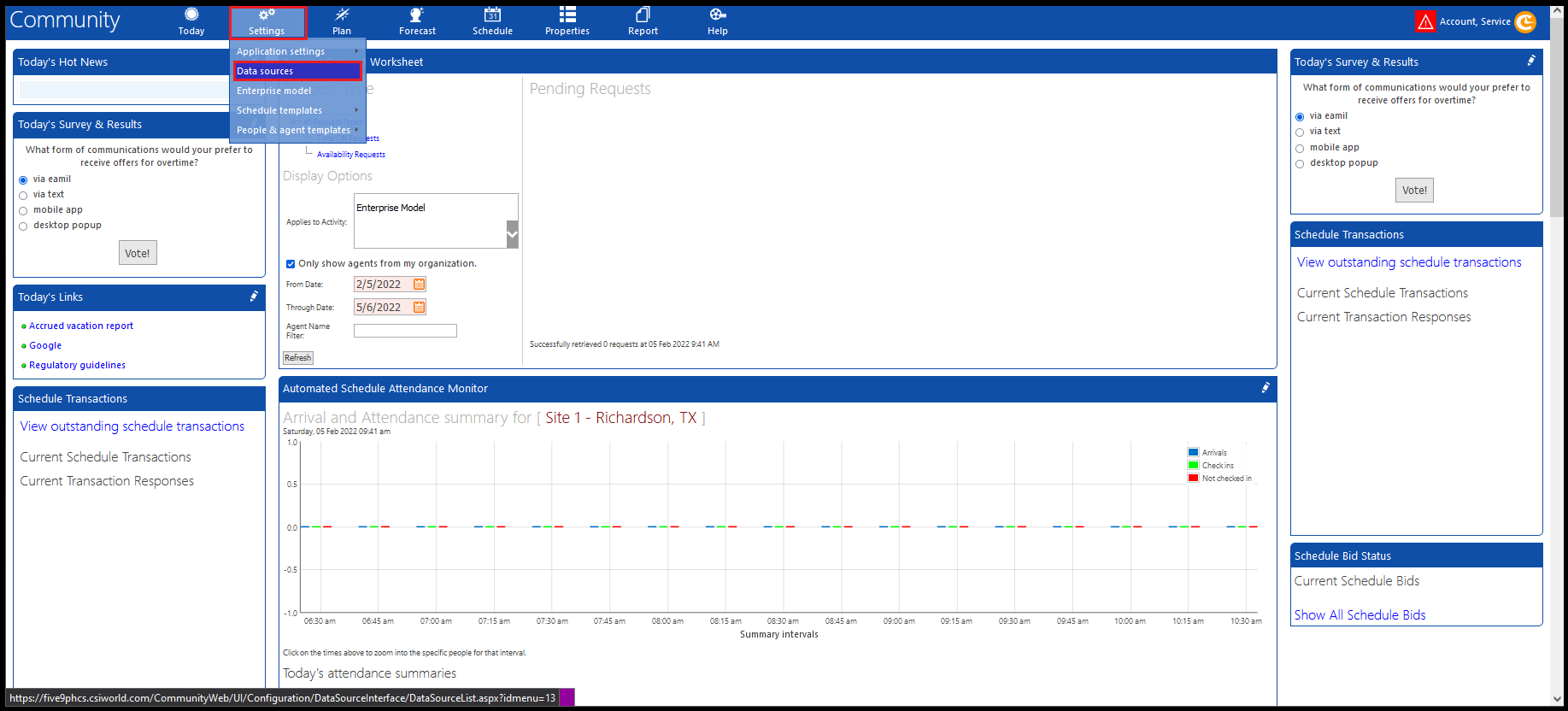Viewport: 1568px width, 711px height.
Task: Open the Accrued vacation report link
Action: [81, 326]
